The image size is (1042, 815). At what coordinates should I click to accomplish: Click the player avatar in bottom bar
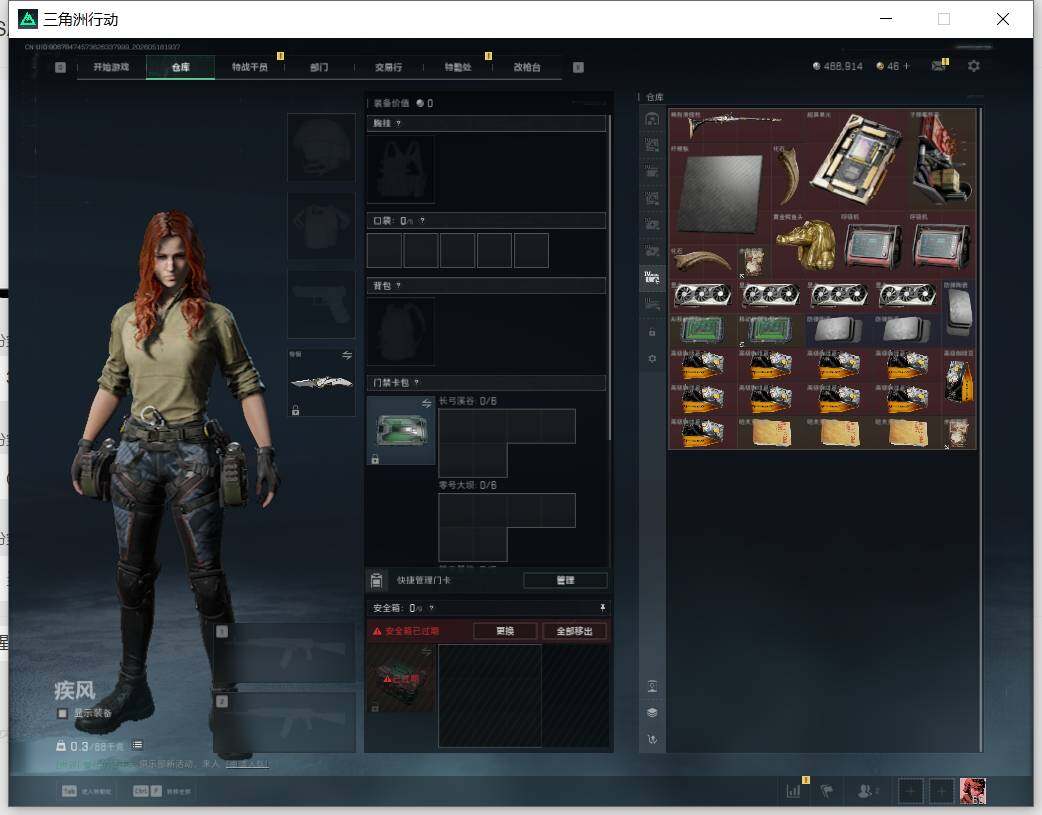pos(972,791)
